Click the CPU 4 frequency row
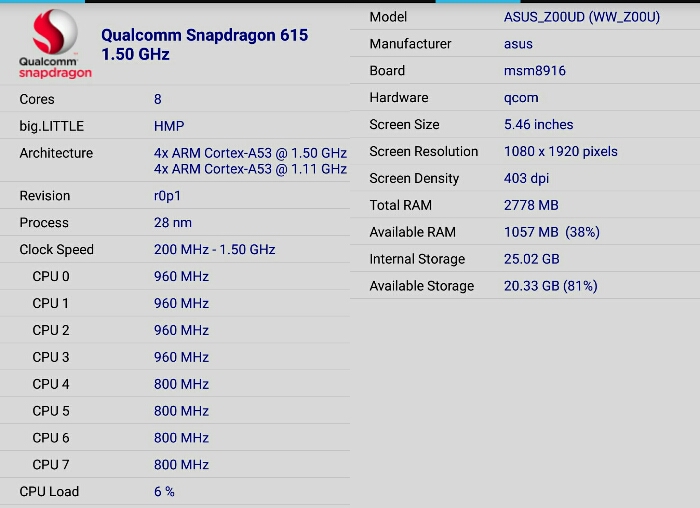This screenshot has height=508, width=700. tap(175, 384)
